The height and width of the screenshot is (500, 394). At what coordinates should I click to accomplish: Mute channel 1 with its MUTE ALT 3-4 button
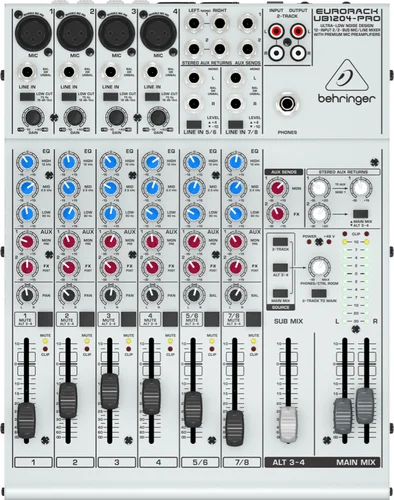pos(45,319)
